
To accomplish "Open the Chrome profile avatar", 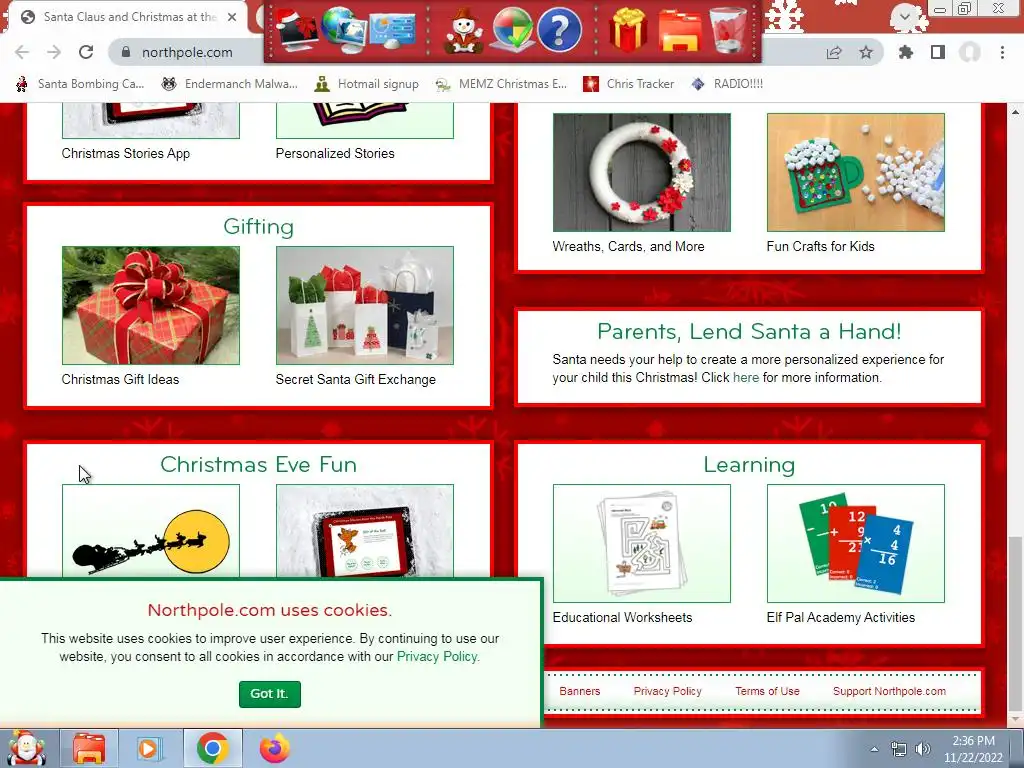I will pos(970,52).
